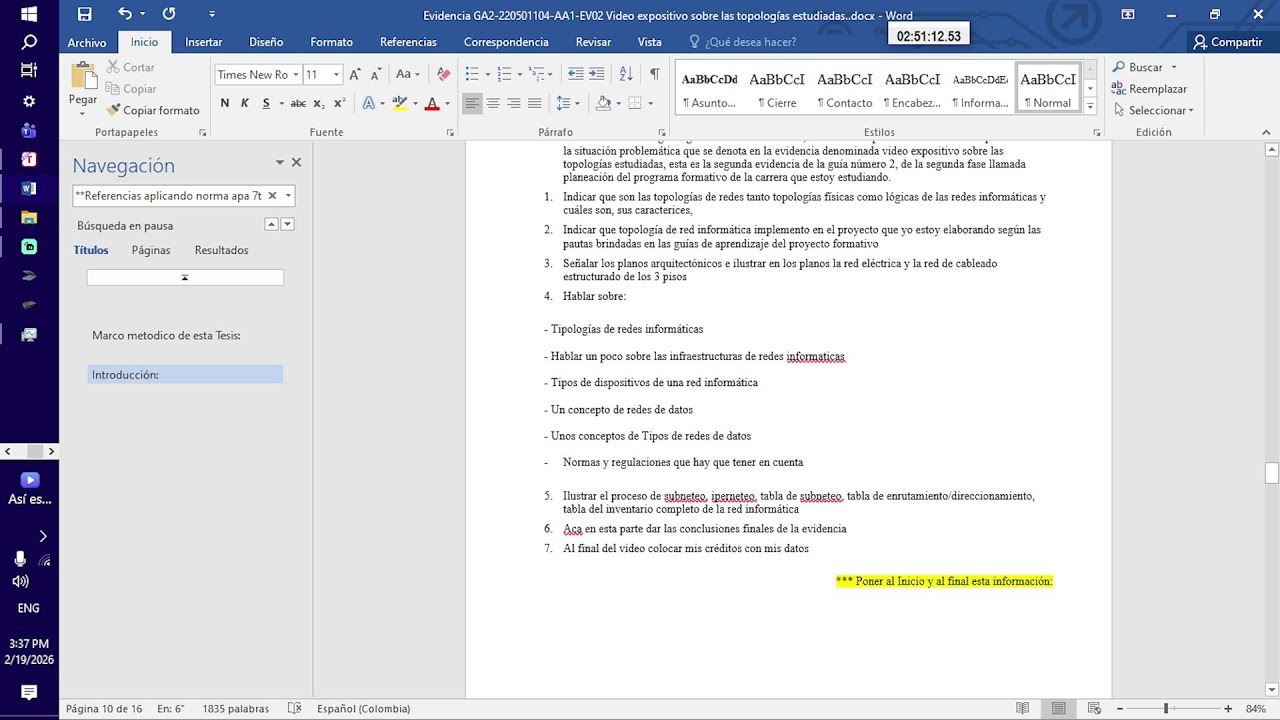Click paragraph shading bucket icon
The image size is (1280, 720).
pyautogui.click(x=603, y=103)
